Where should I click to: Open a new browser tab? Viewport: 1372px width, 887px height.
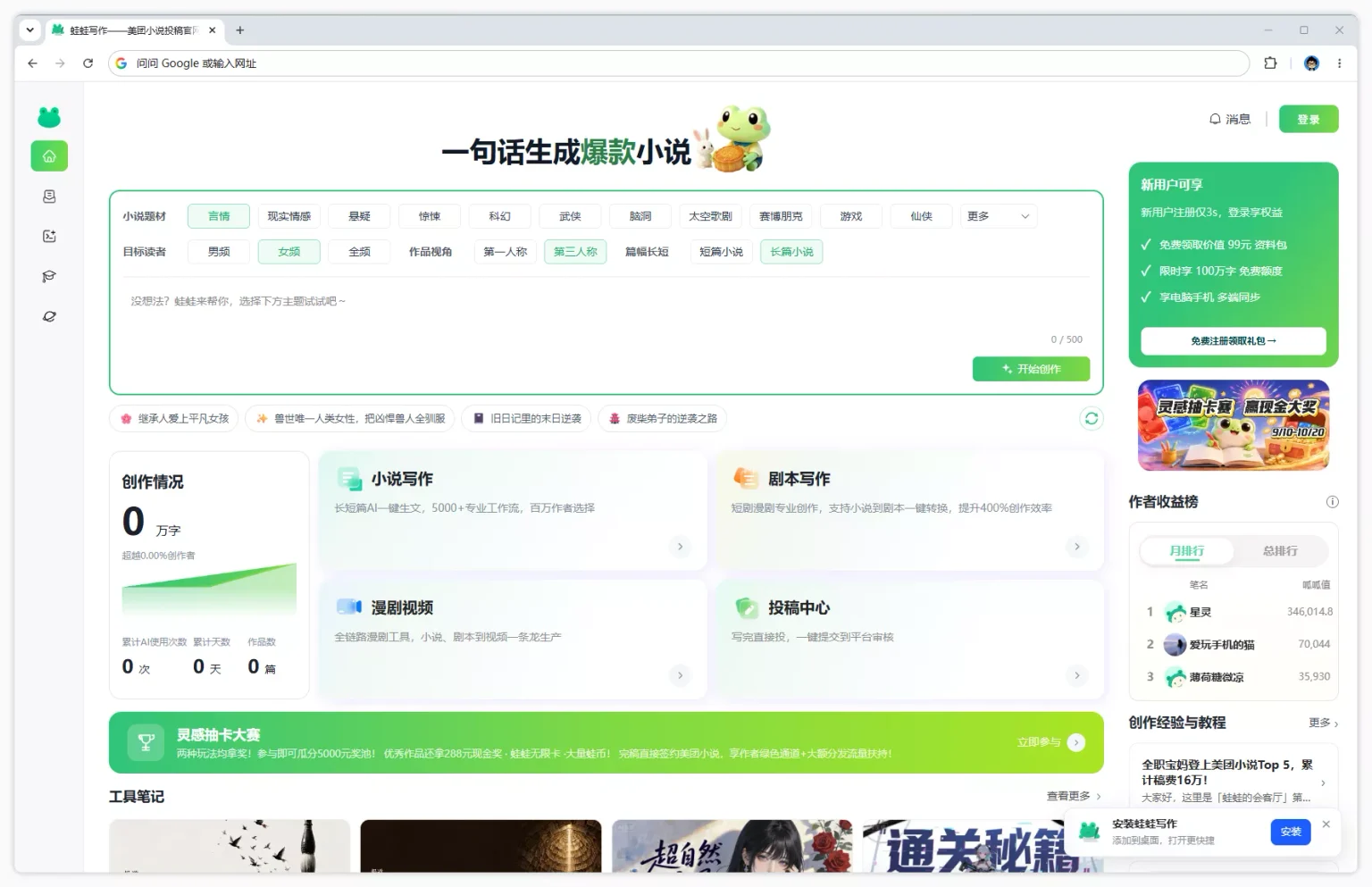tap(239, 30)
